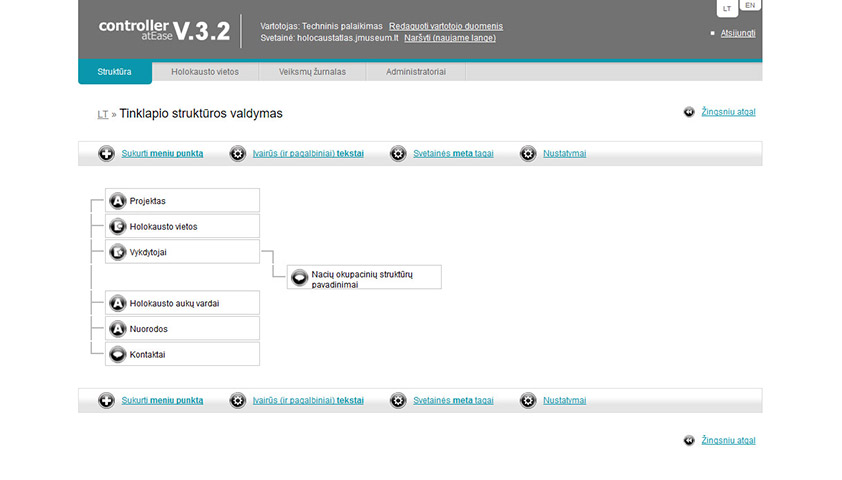Screen dimensions: 842x480
Task: Click the gear icon beside top Įvairūs tekstai
Action: (237, 154)
